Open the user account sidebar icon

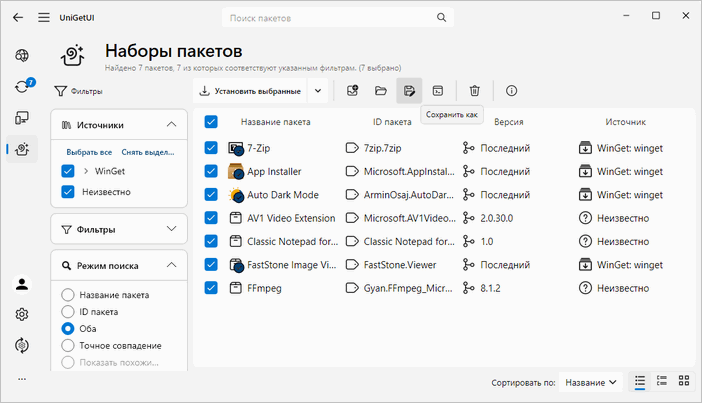22,284
